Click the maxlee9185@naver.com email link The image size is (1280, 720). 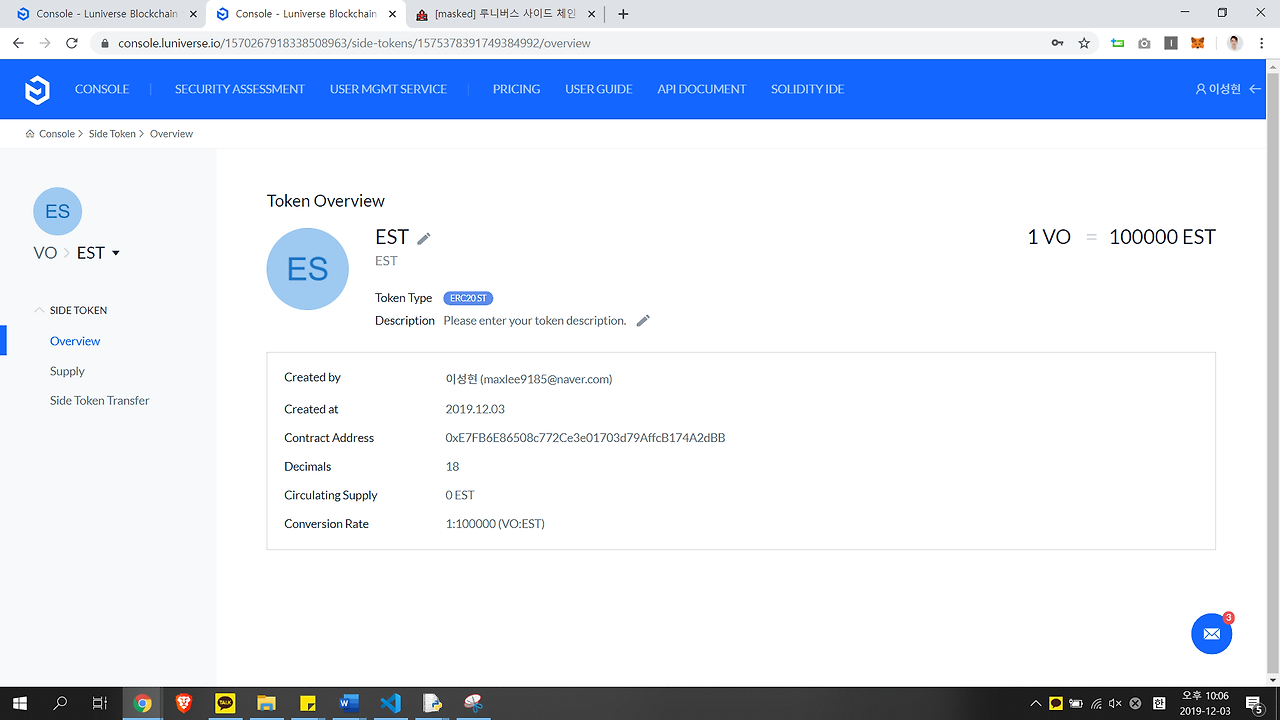(547, 379)
